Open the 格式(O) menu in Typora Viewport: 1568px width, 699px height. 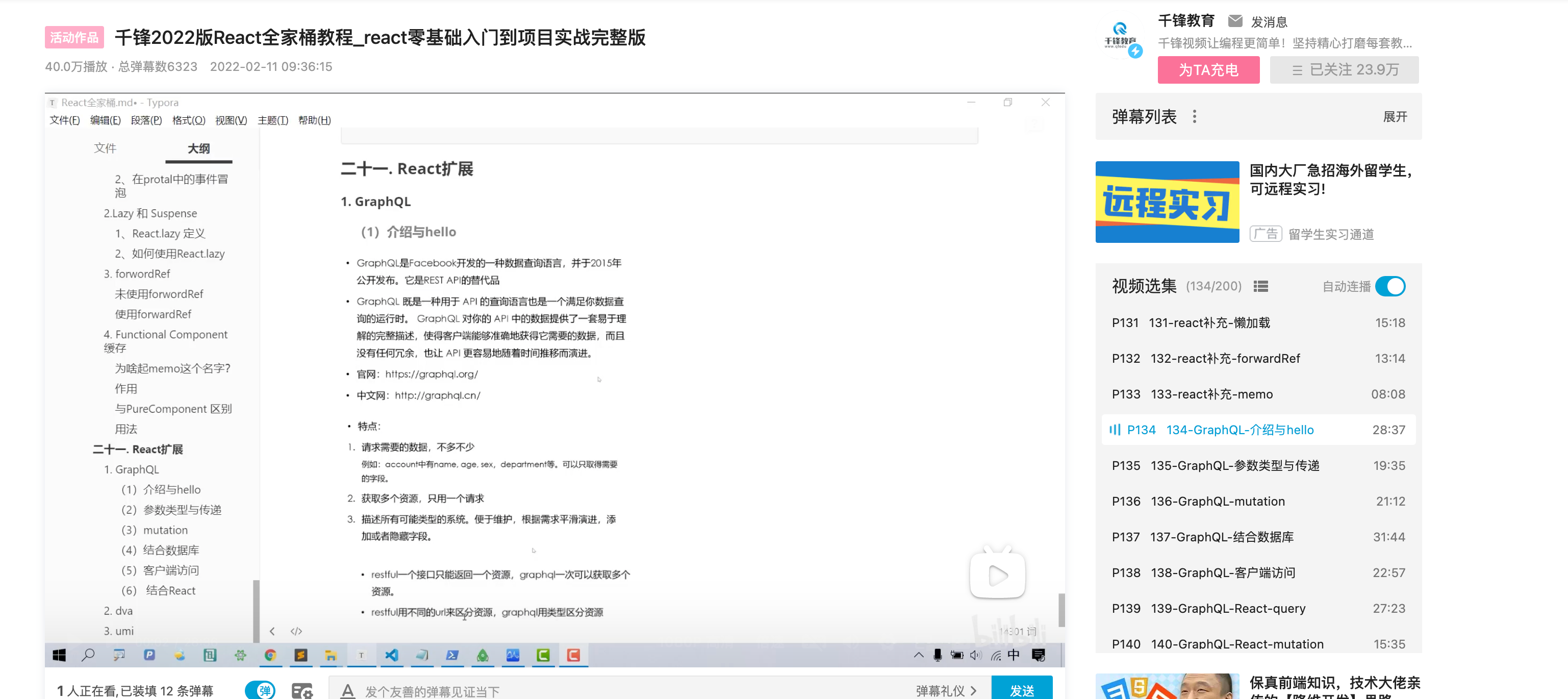(189, 120)
